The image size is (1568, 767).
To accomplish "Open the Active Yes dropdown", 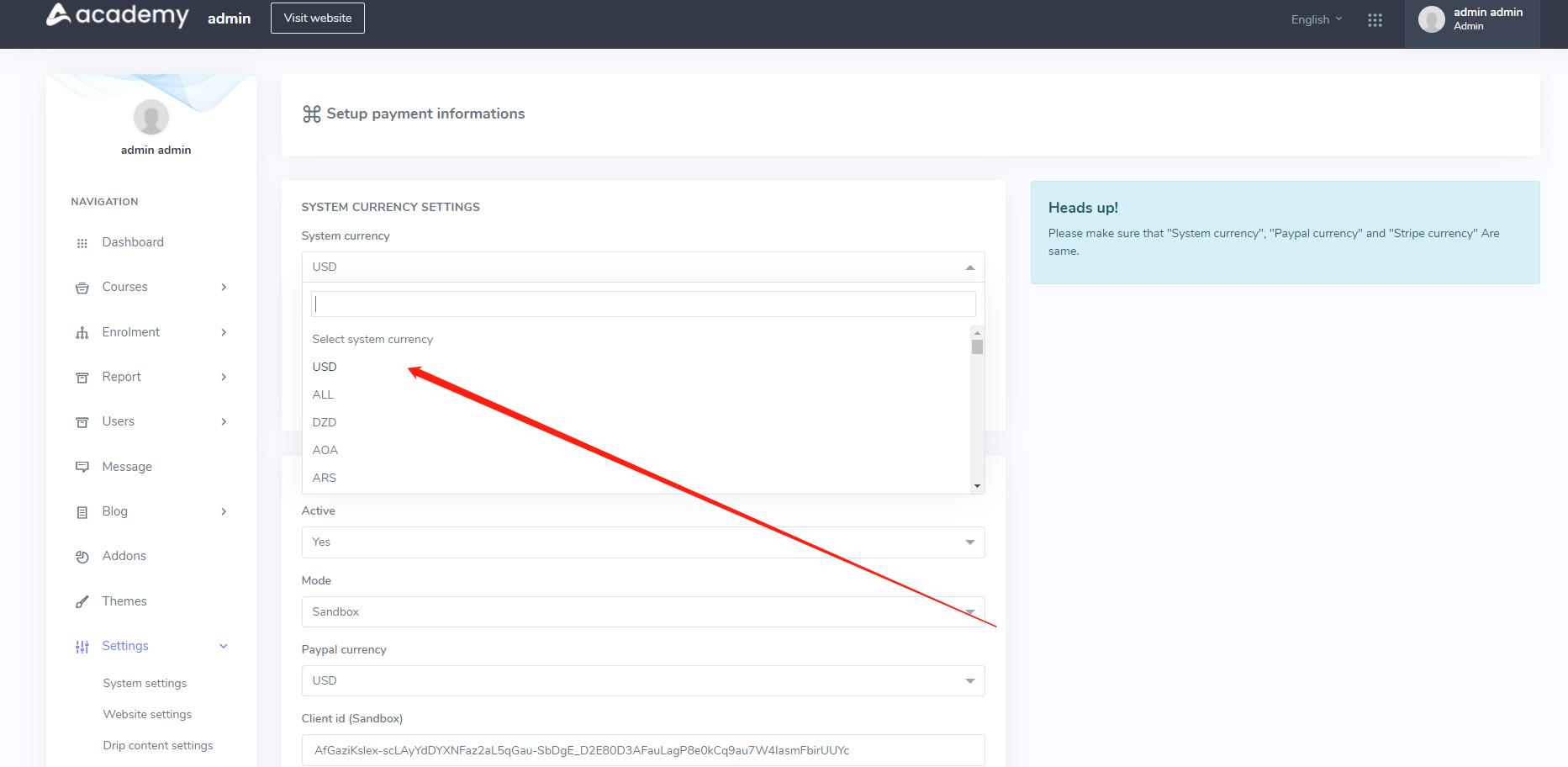I will (x=643, y=542).
